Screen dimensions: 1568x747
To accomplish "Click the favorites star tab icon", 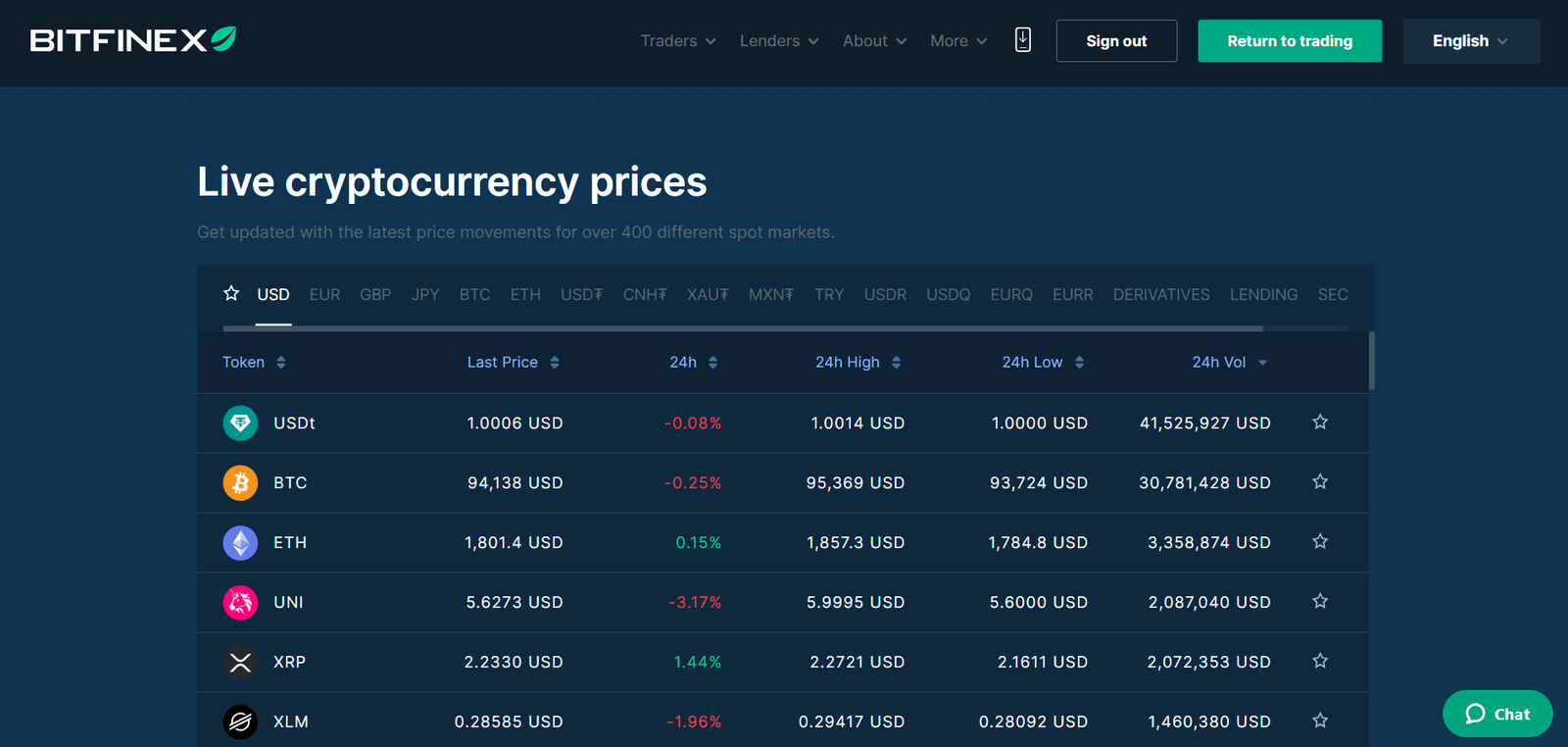I will tap(231, 293).
